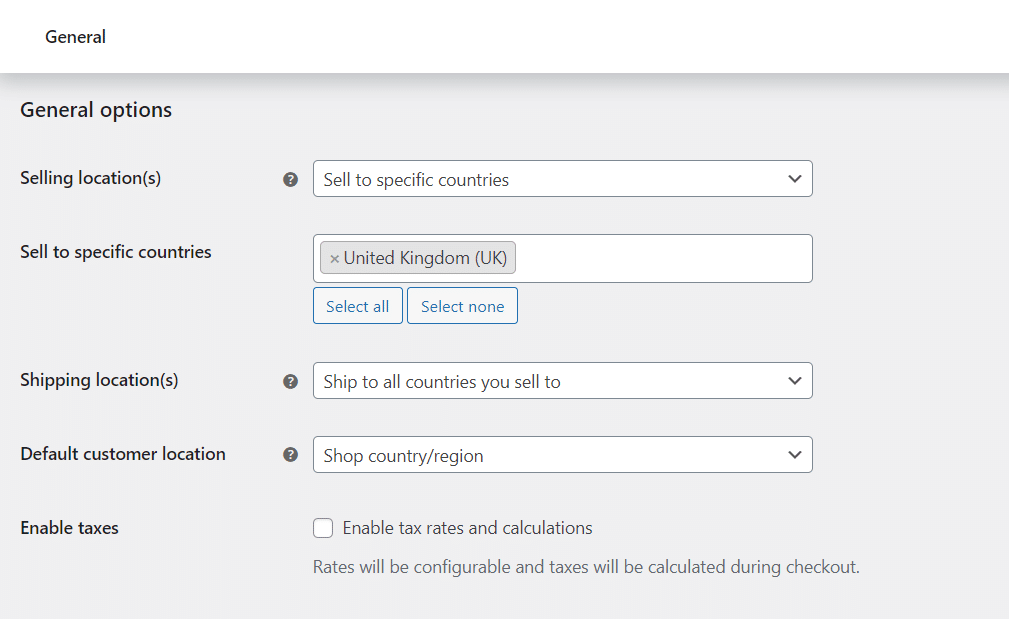1009x619 pixels.
Task: Click the chevron on Selling location(s) dropdown
Action: (795, 179)
